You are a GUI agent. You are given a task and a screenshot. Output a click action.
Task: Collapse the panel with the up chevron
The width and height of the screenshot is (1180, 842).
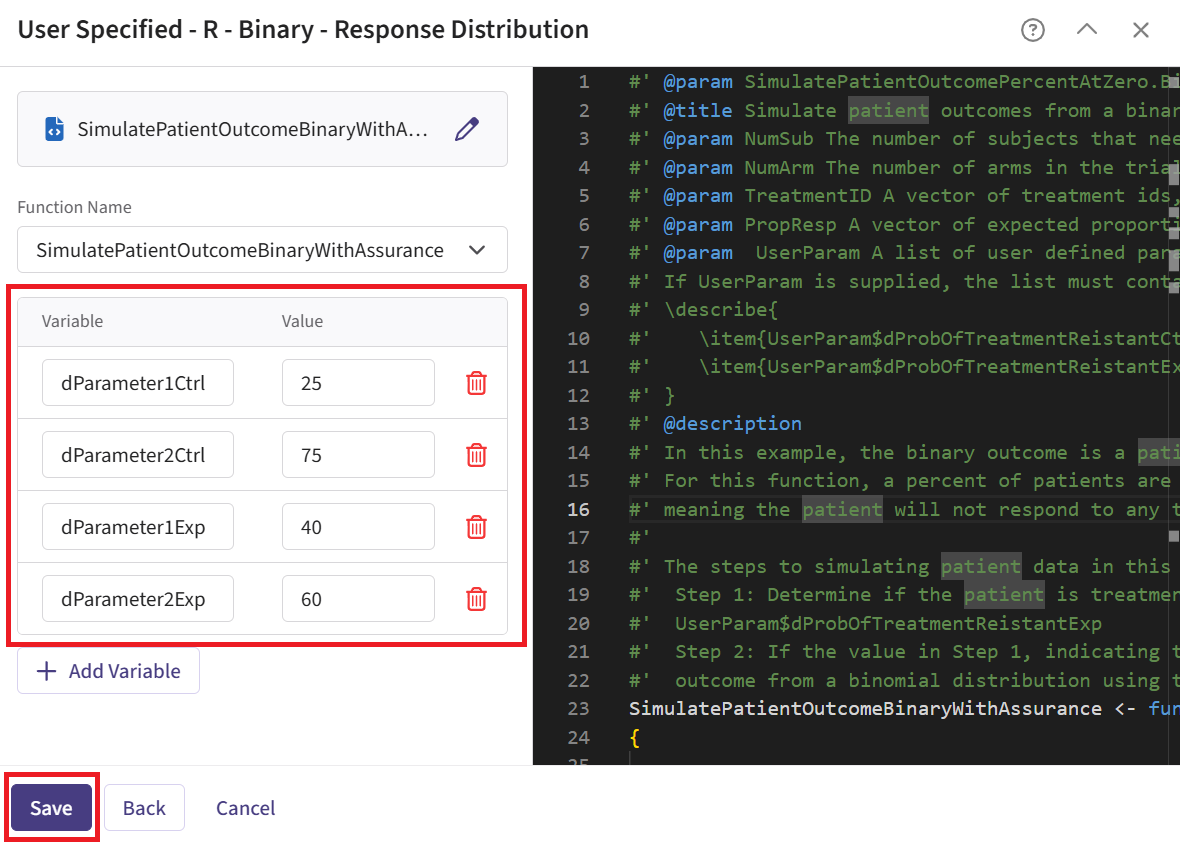click(1087, 30)
